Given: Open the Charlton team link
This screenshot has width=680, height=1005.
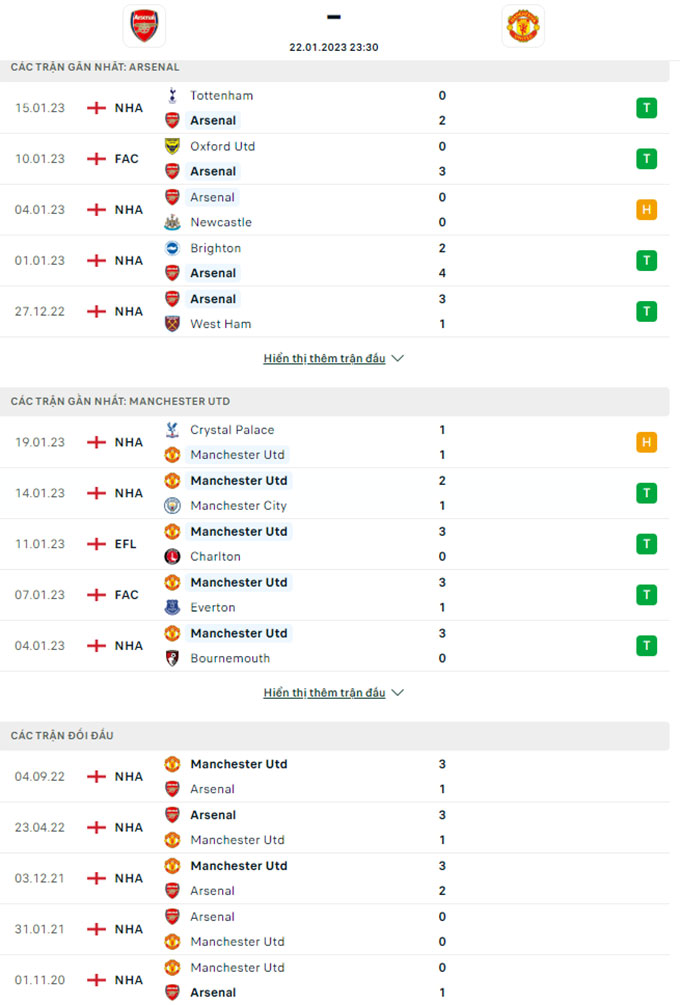Looking at the screenshot, I should pyautogui.click(x=215, y=556).
